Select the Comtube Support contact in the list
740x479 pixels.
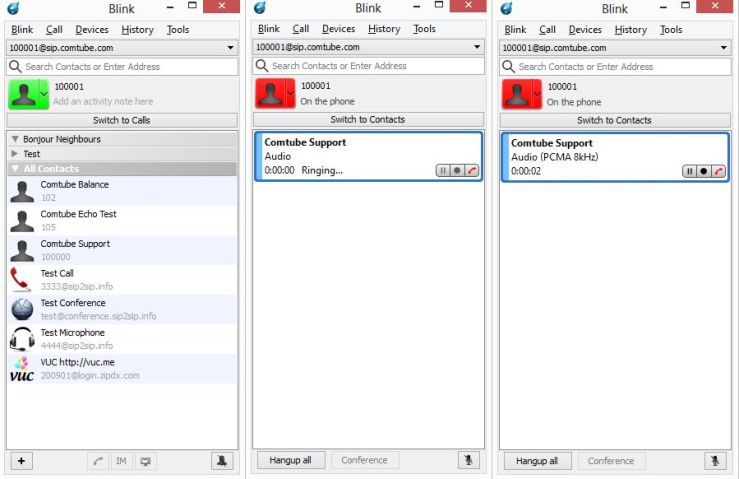122,250
